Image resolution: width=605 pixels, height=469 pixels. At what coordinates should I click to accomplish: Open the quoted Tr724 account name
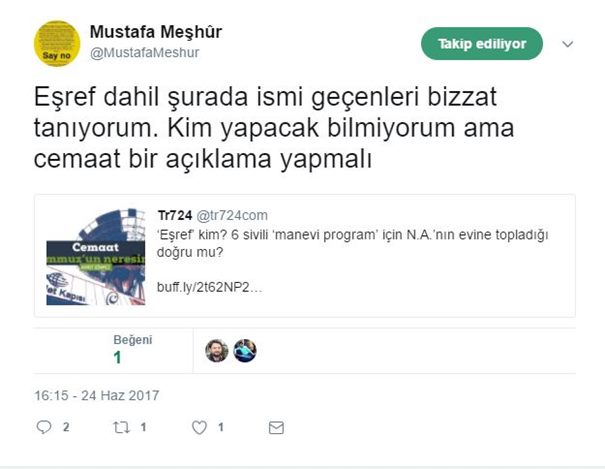point(175,215)
